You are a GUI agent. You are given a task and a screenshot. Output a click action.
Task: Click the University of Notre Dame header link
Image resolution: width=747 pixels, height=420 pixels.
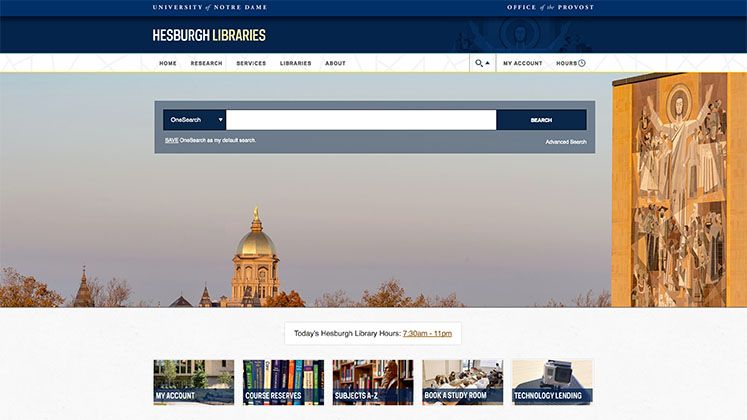click(210, 8)
